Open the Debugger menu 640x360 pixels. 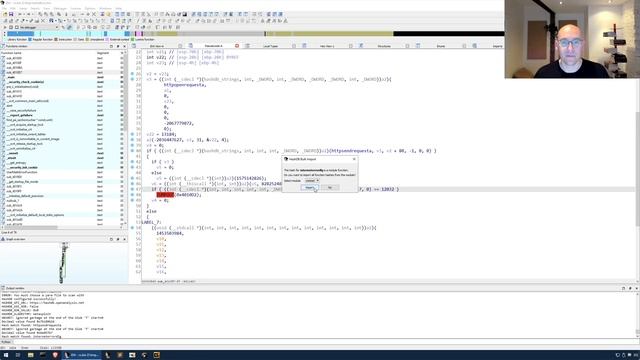(x=60, y=8)
